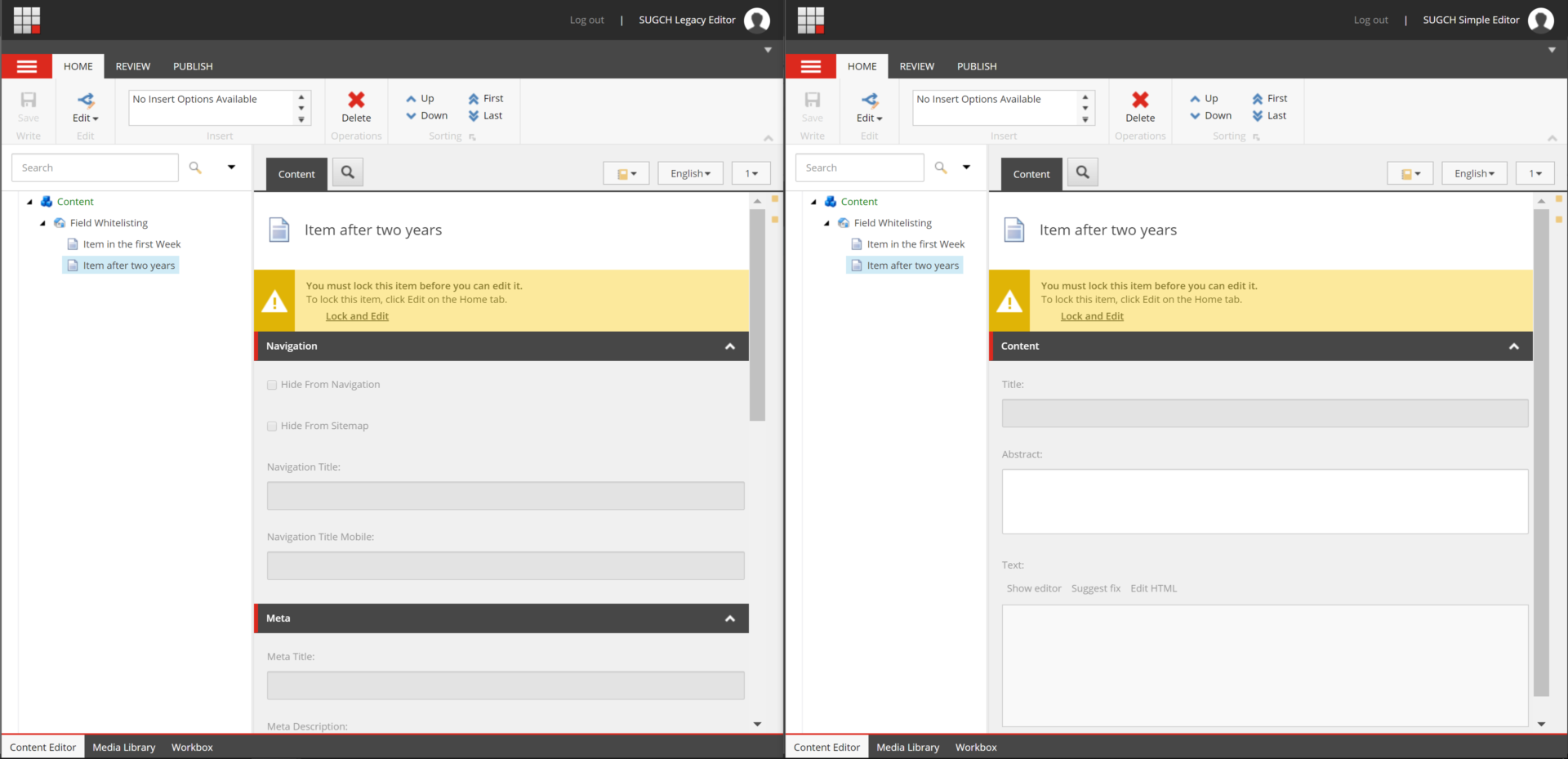Open Sitecore launchpad grid in Legacy Editor window
This screenshot has width=1568, height=759.
[x=27, y=20]
